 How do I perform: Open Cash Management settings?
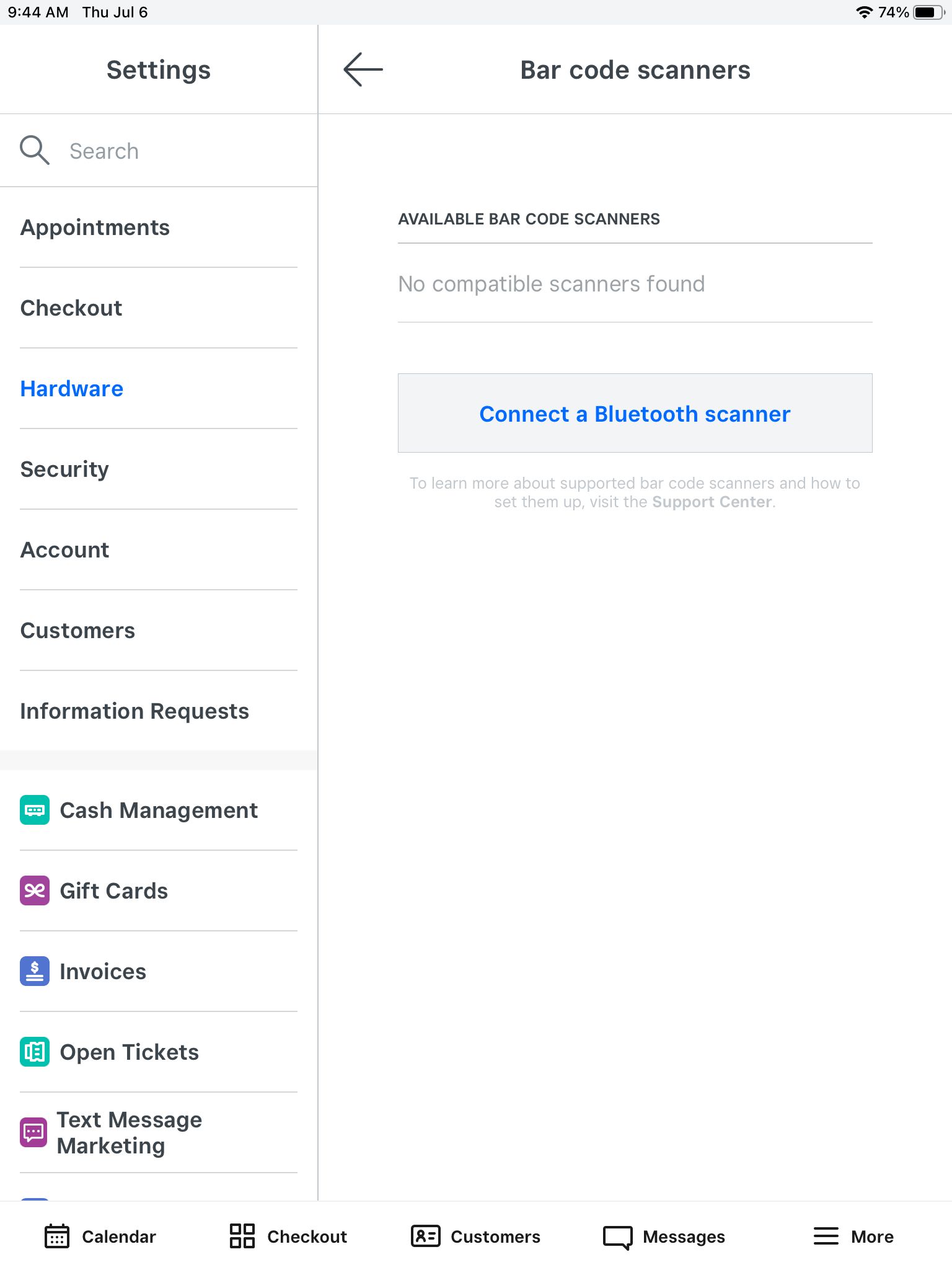(159, 810)
